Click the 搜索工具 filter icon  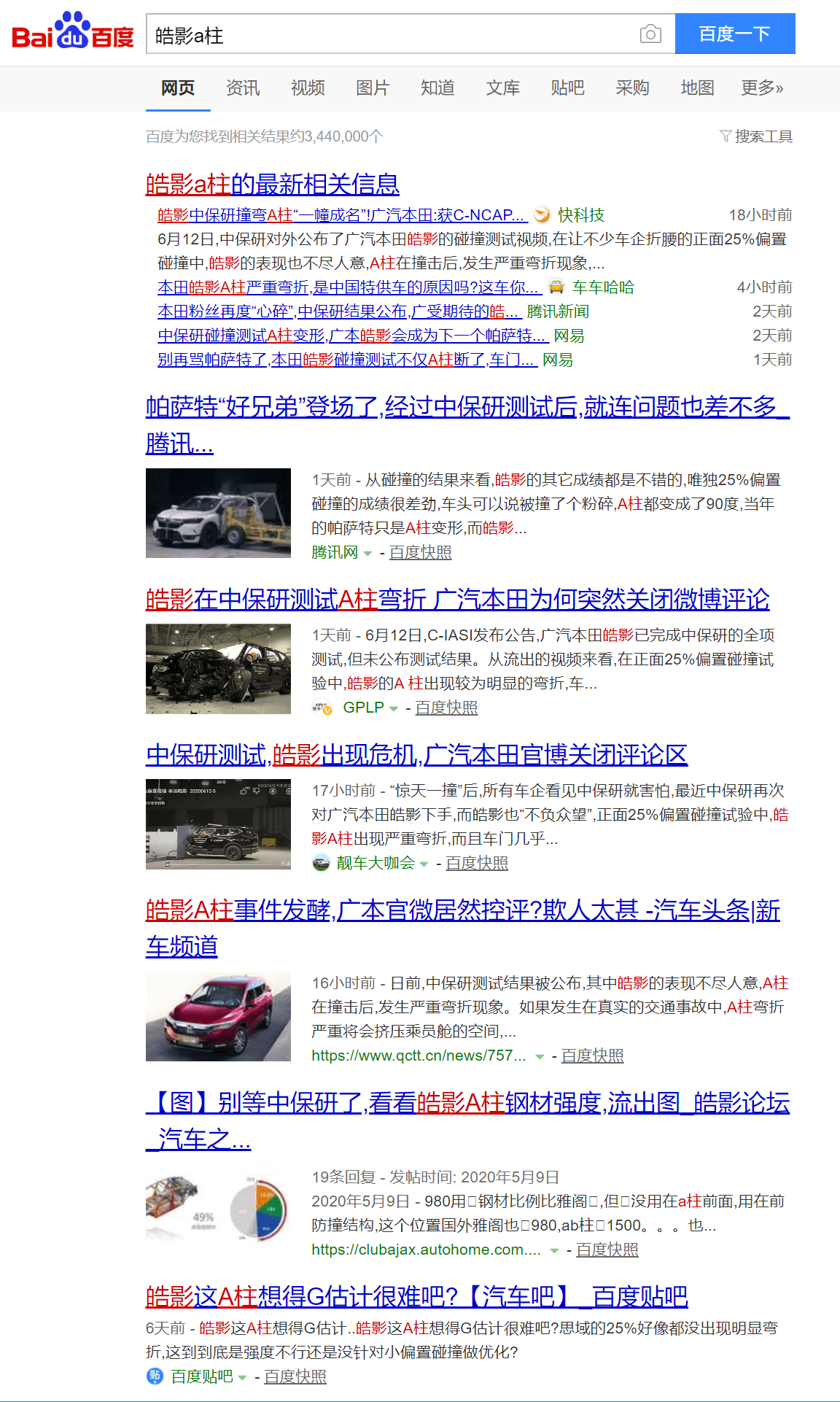725,136
